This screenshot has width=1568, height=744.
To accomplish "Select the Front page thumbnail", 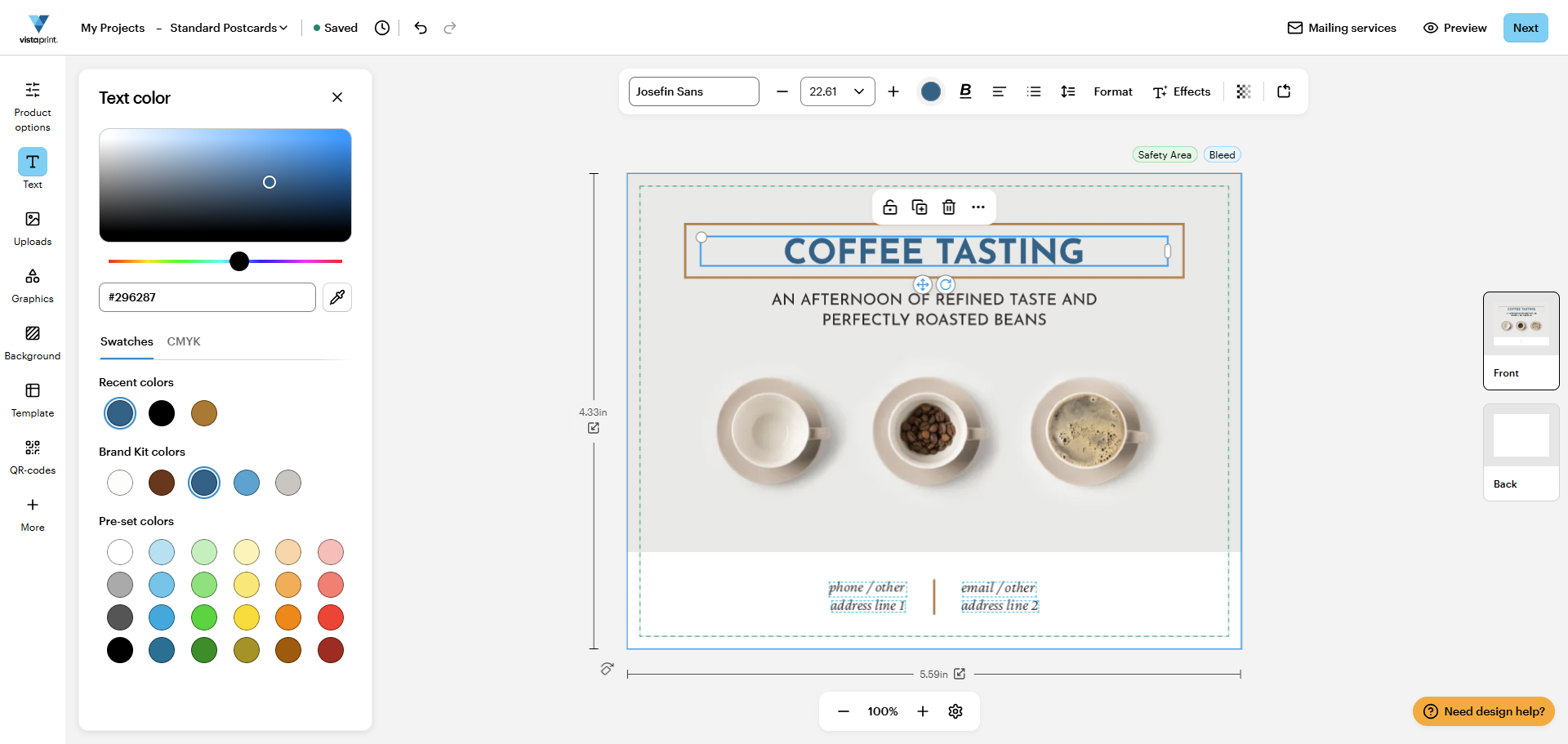I will point(1521,341).
